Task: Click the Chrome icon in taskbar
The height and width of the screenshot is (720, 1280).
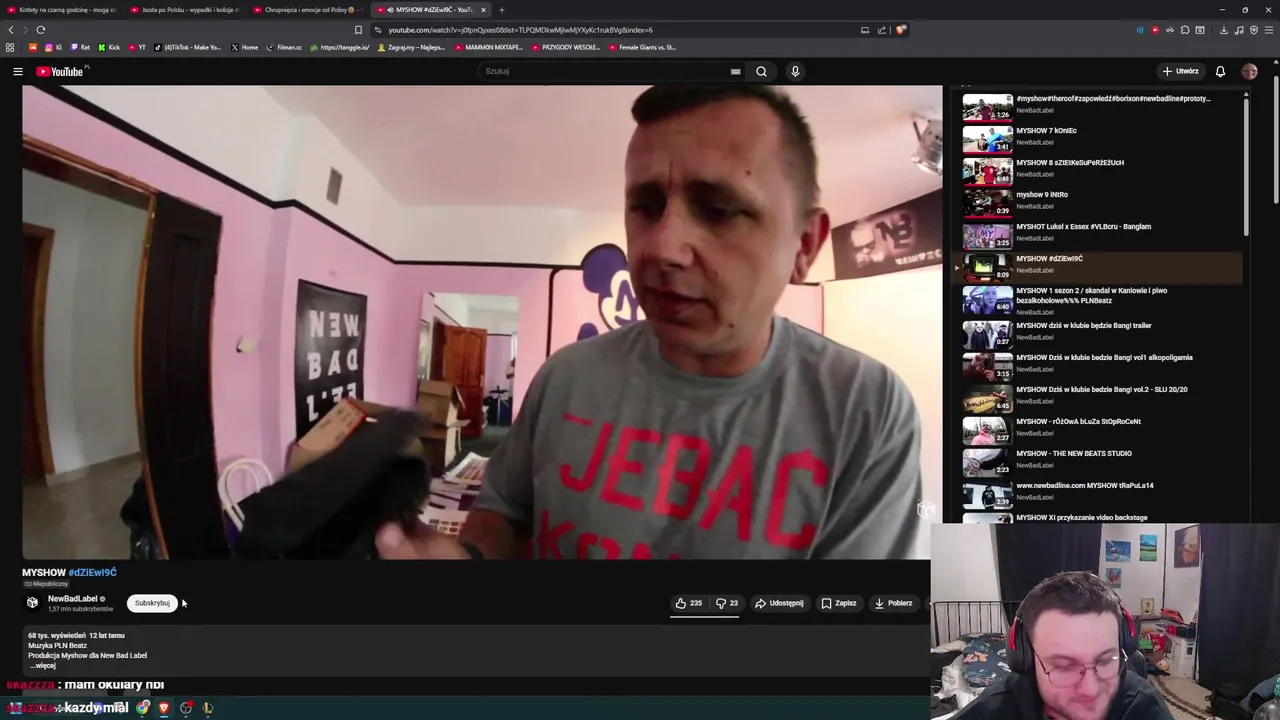Action: click(143, 708)
